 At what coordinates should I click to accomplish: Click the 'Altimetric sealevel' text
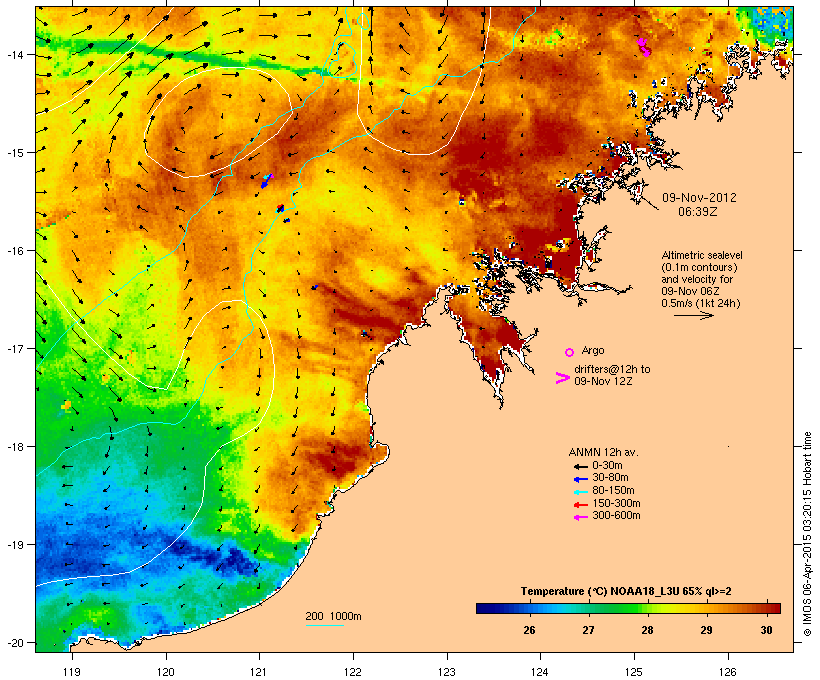tap(702, 255)
